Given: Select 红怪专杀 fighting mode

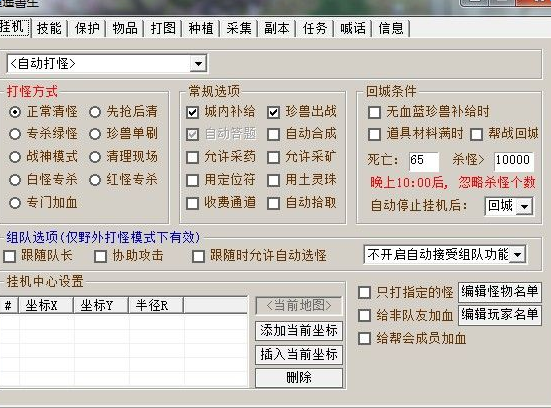Looking at the screenshot, I should tap(95, 180).
